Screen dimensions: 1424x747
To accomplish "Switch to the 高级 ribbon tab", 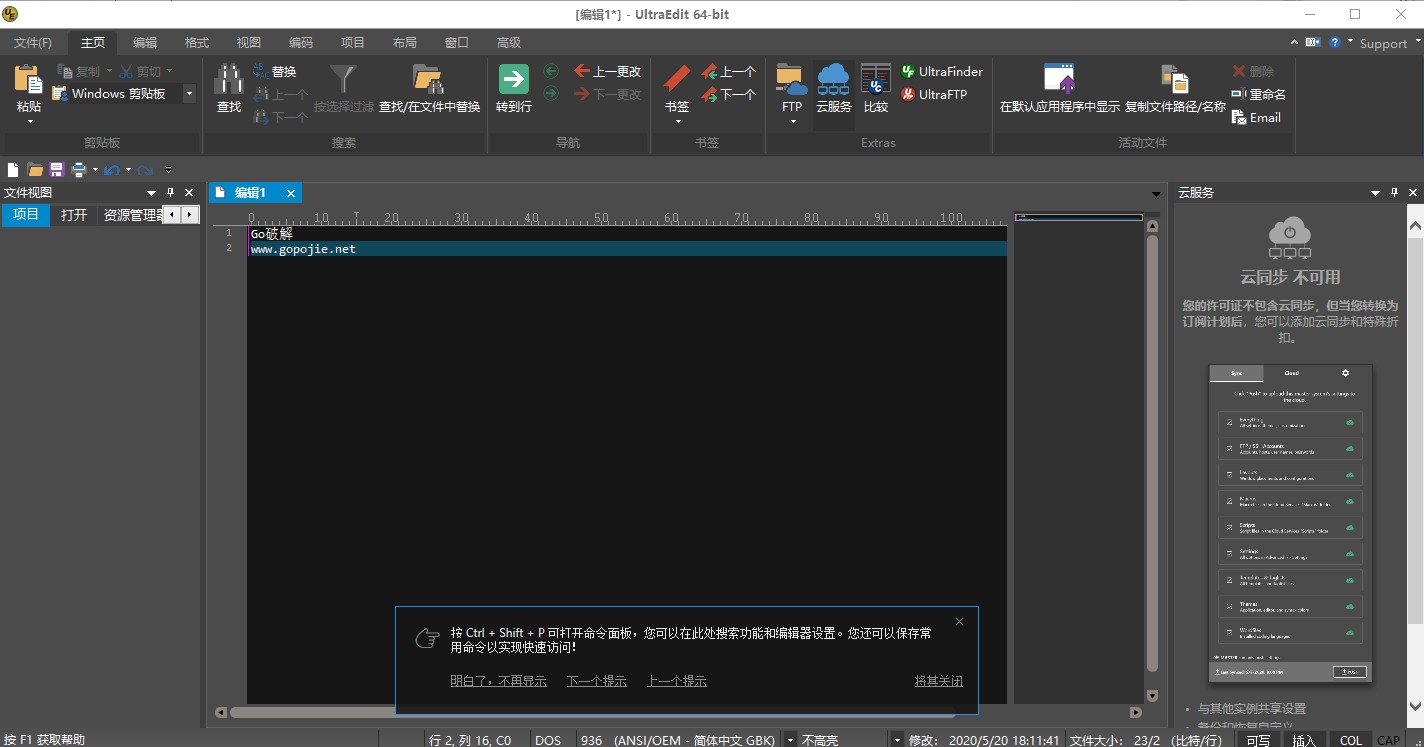I will [x=509, y=43].
